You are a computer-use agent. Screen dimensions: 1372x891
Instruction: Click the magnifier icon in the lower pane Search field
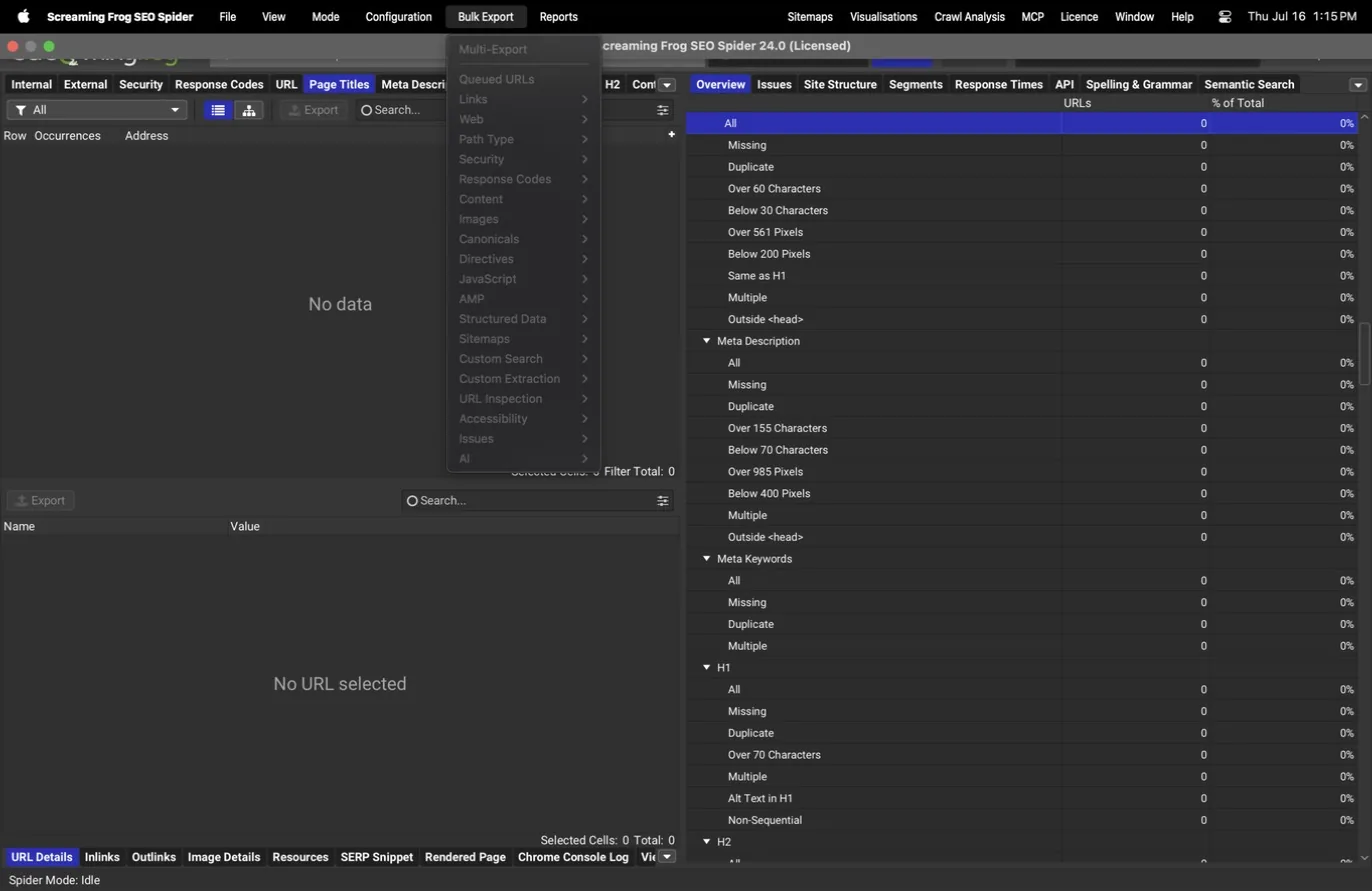(x=412, y=500)
